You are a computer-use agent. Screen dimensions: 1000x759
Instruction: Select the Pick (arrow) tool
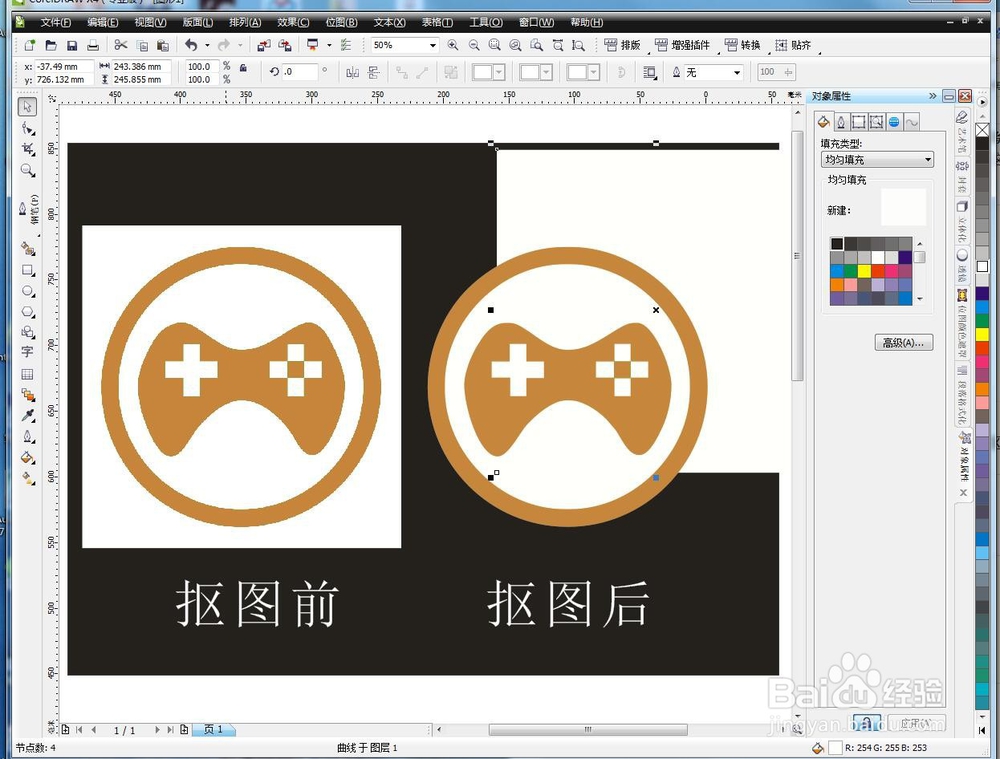(x=27, y=107)
